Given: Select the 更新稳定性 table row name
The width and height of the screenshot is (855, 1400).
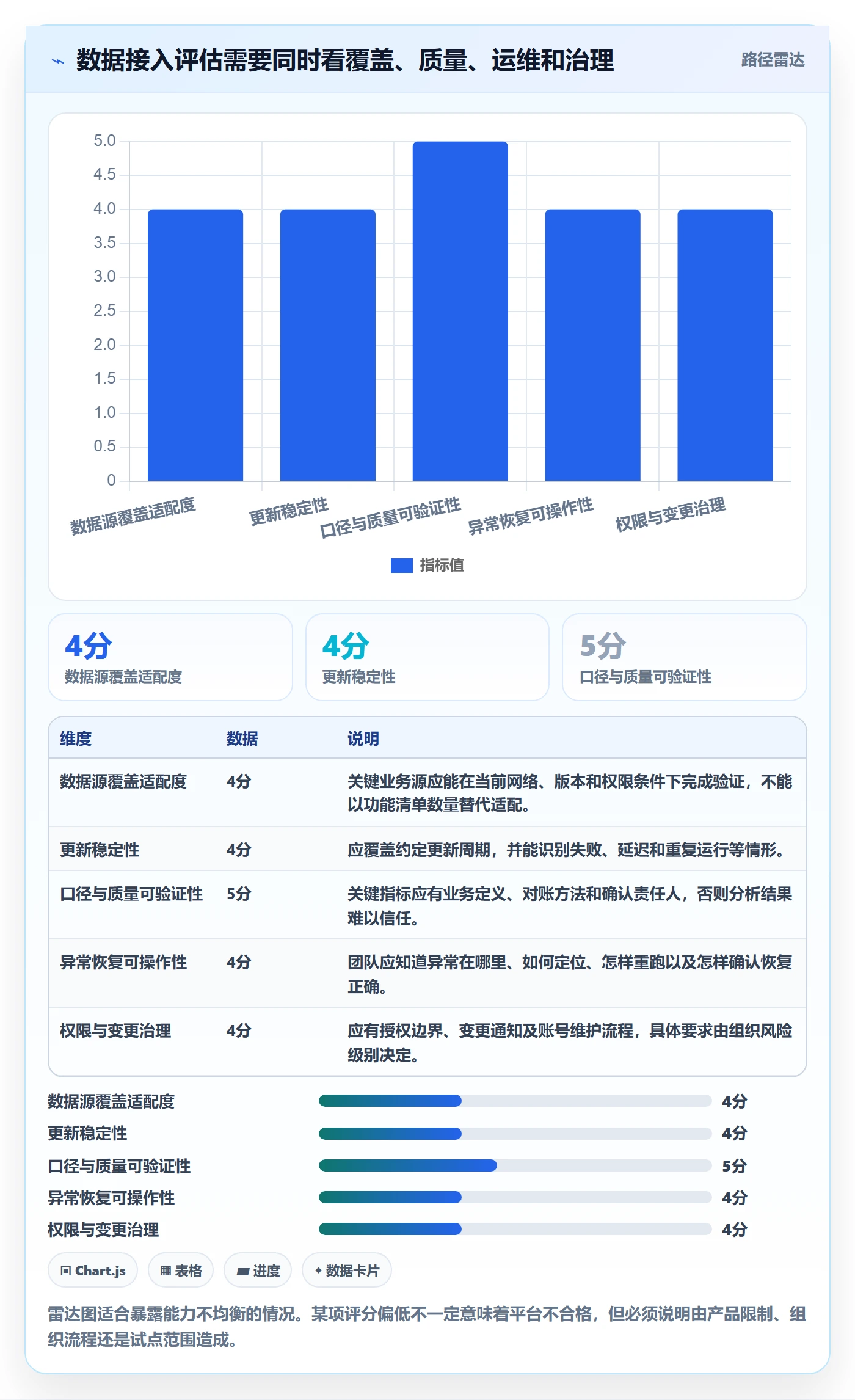Looking at the screenshot, I should [100, 850].
